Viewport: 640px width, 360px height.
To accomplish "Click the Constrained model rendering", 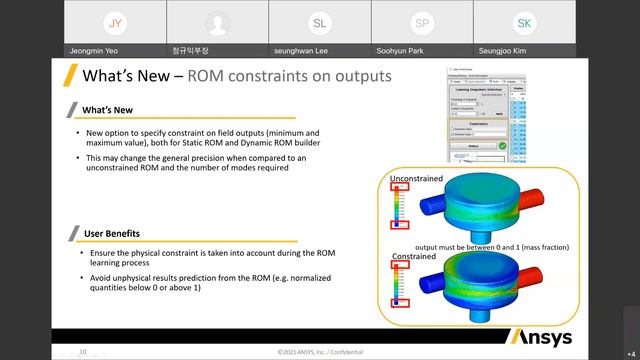I will pyautogui.click(x=481, y=286).
